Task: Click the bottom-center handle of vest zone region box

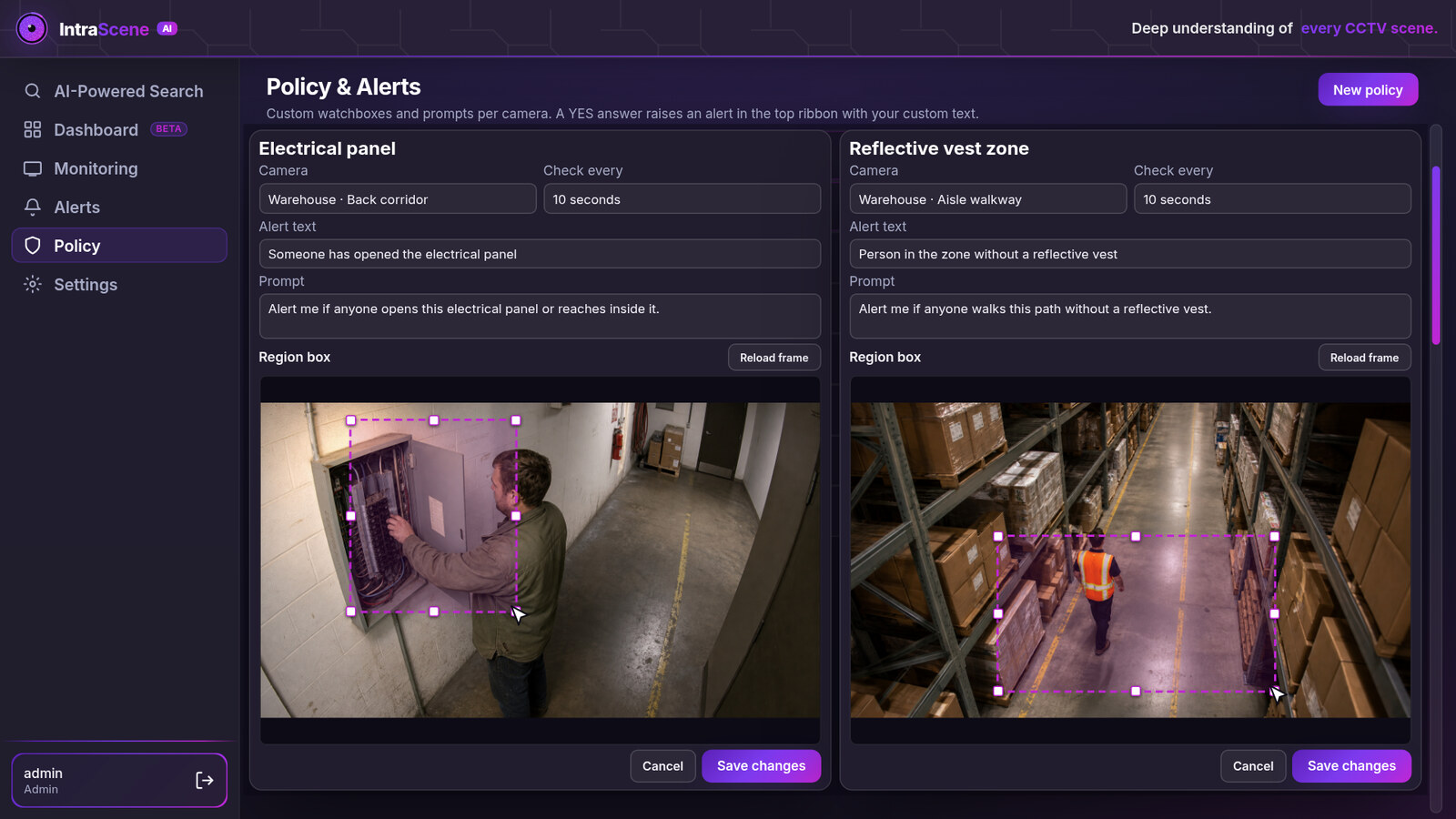Action: click(x=1136, y=692)
